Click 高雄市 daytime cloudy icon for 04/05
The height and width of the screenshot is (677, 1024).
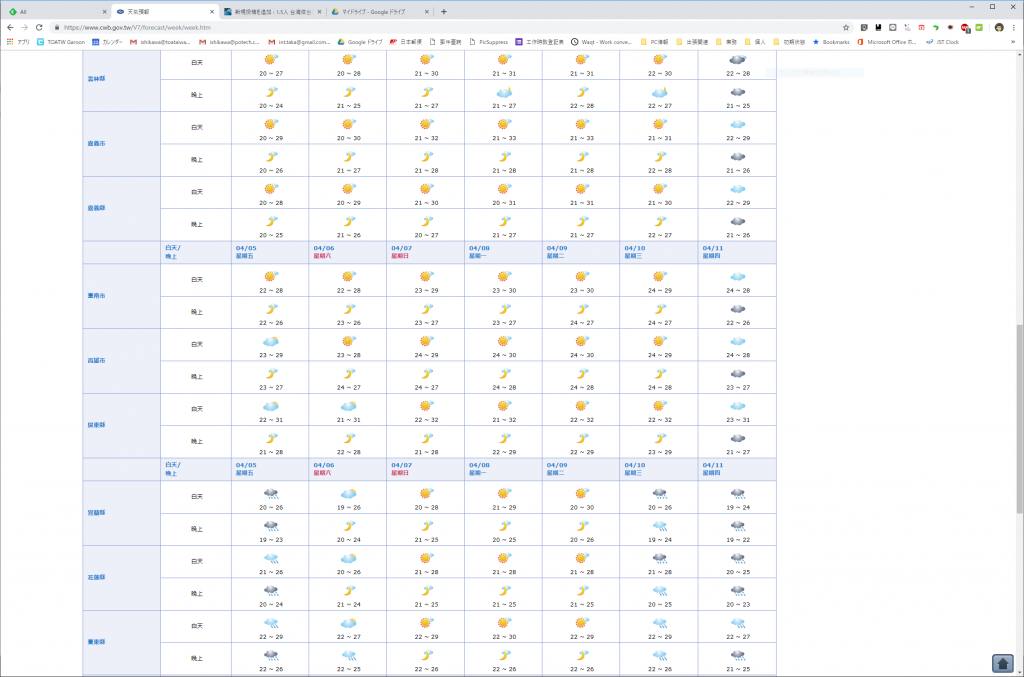click(271, 341)
